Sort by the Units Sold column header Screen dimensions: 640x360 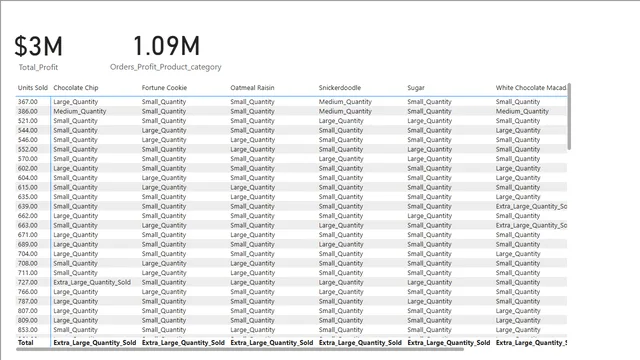pos(33,88)
